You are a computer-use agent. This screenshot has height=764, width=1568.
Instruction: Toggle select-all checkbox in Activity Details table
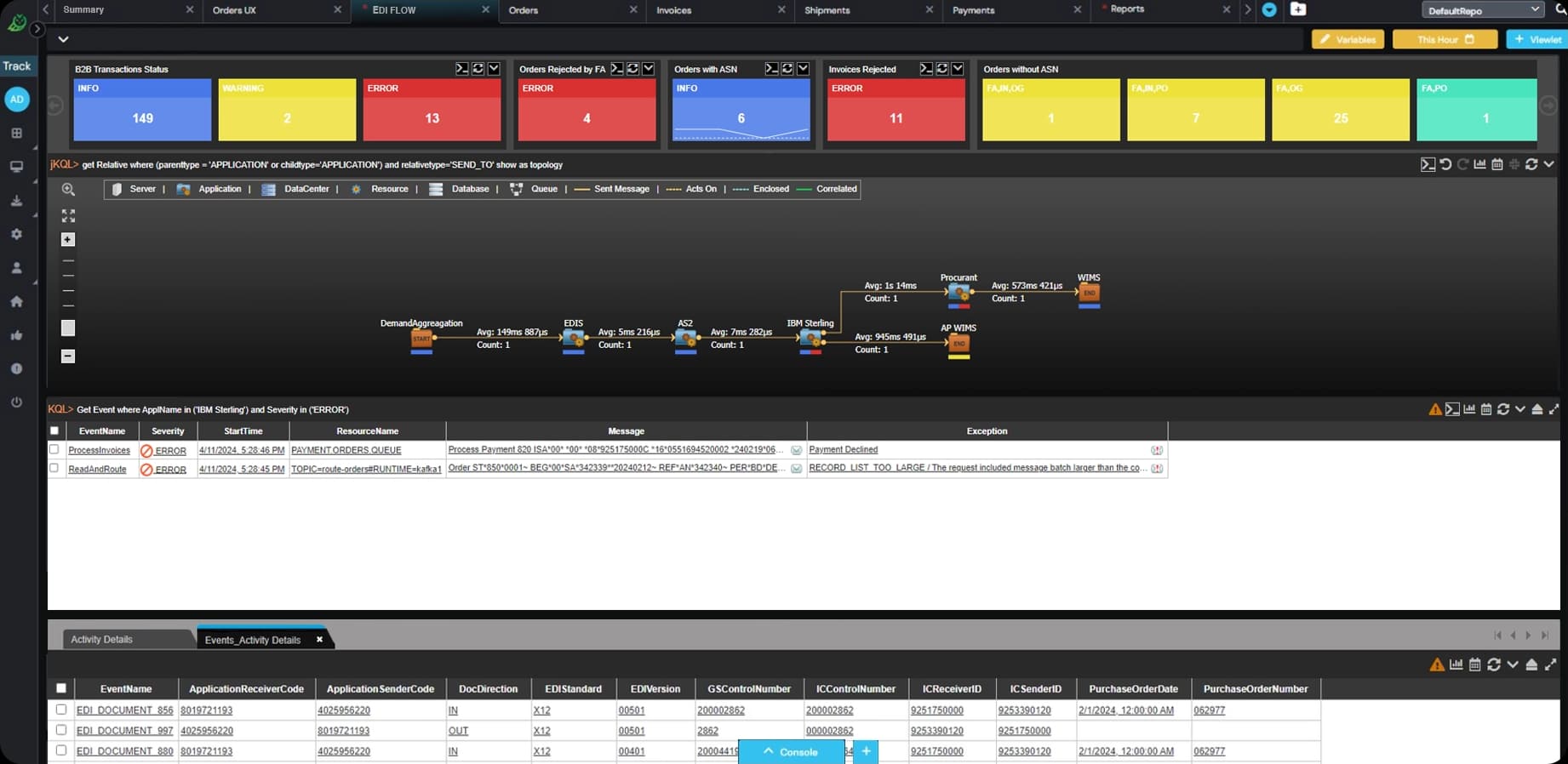(x=60, y=688)
